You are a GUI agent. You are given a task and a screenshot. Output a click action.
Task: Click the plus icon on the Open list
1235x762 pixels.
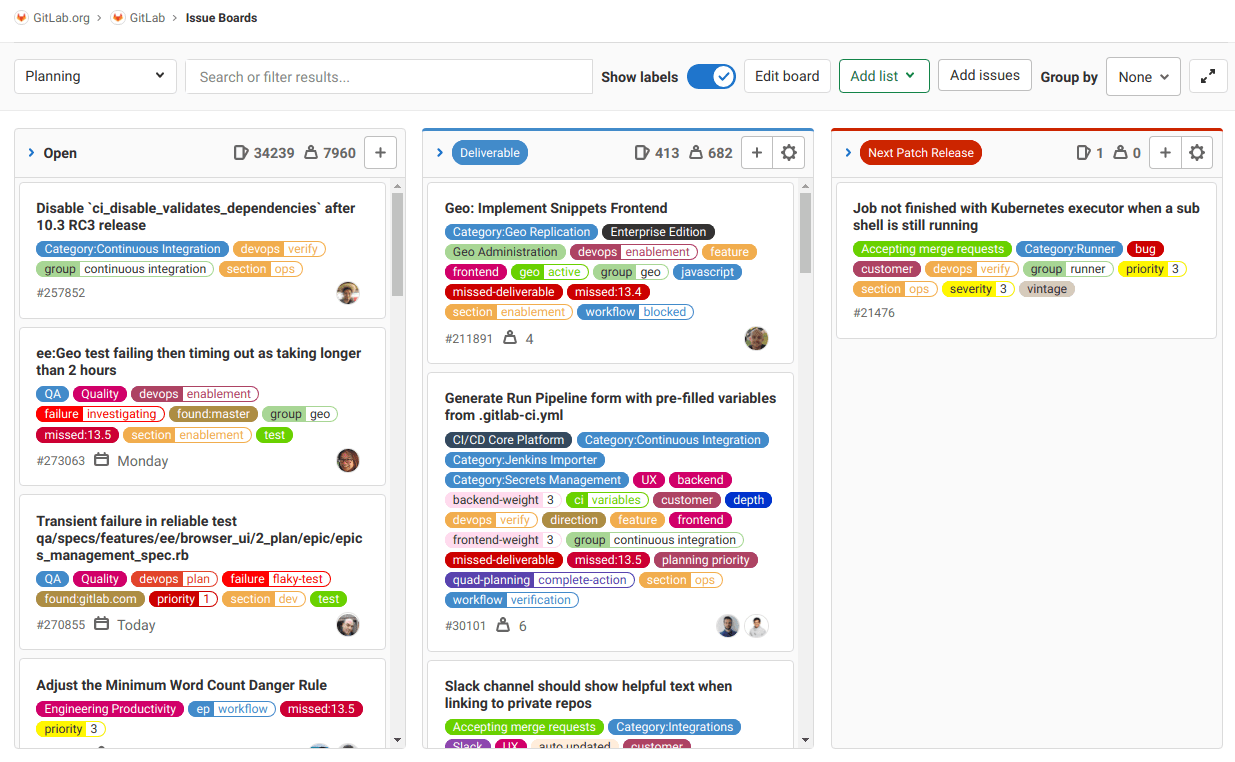(x=380, y=152)
